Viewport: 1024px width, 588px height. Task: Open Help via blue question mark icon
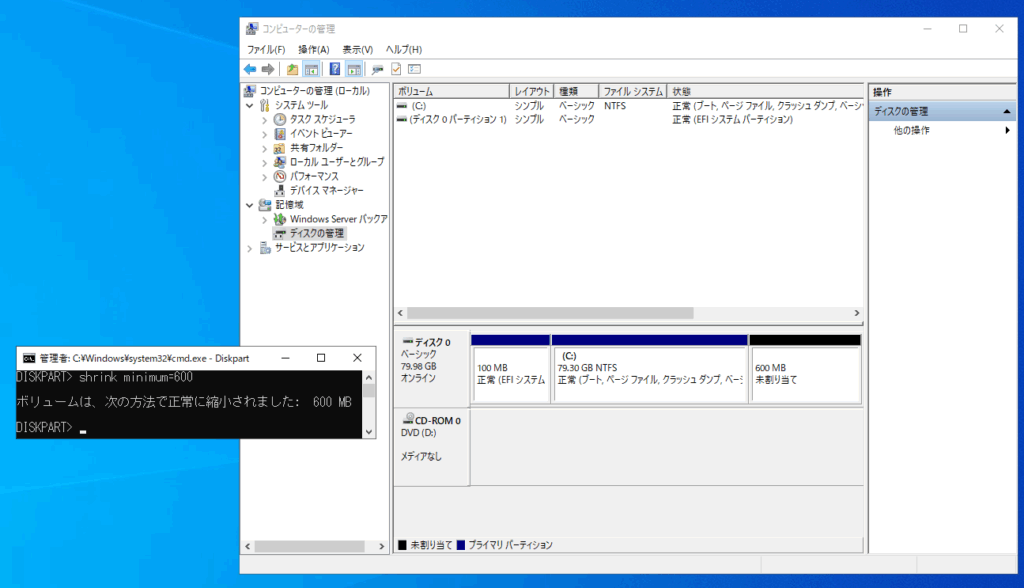click(x=335, y=69)
